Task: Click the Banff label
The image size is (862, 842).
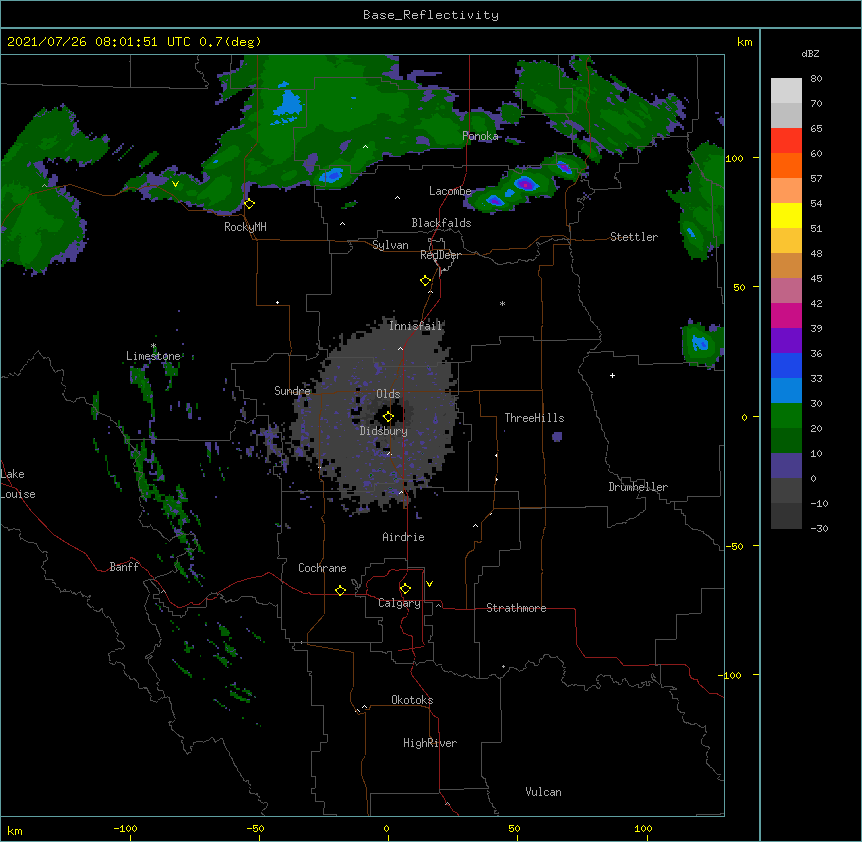Action: (124, 567)
